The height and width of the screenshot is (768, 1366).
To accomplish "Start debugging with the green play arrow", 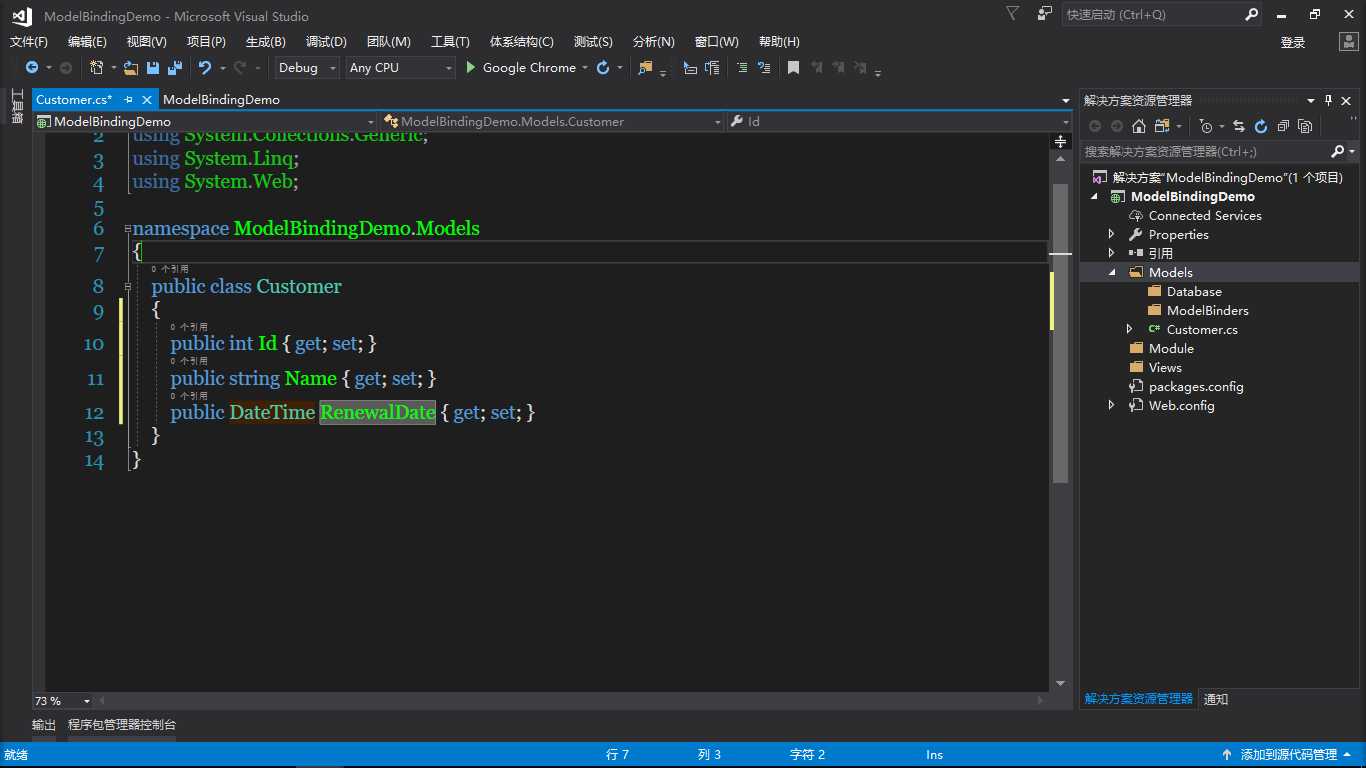I will (472, 68).
